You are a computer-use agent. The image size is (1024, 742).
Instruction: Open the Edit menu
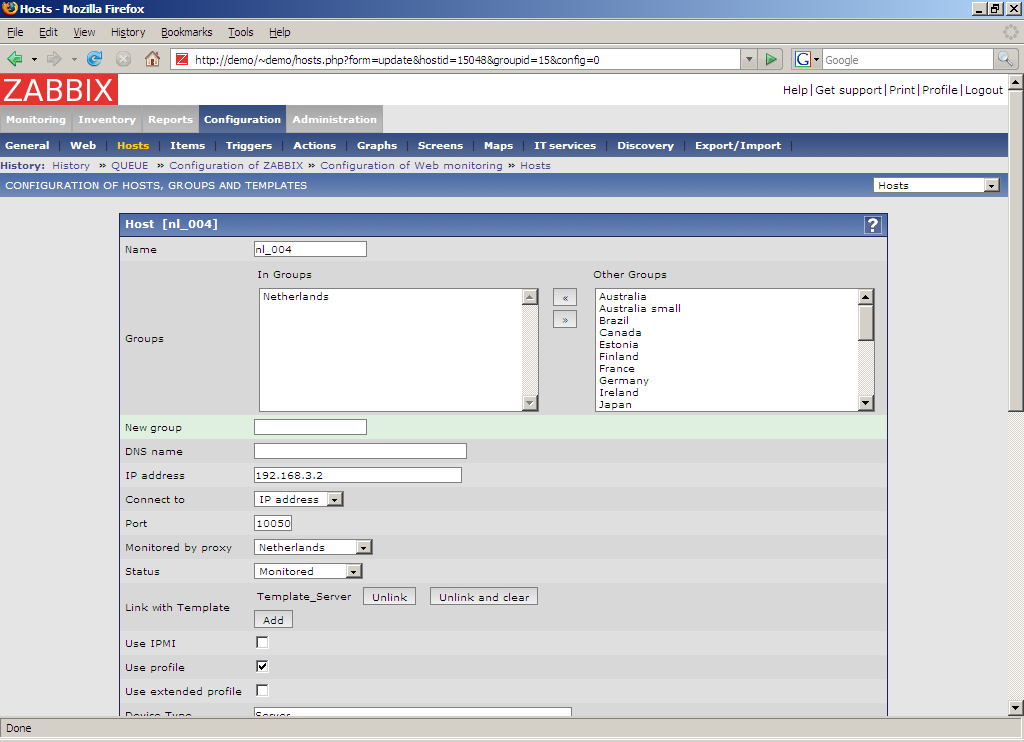point(48,32)
